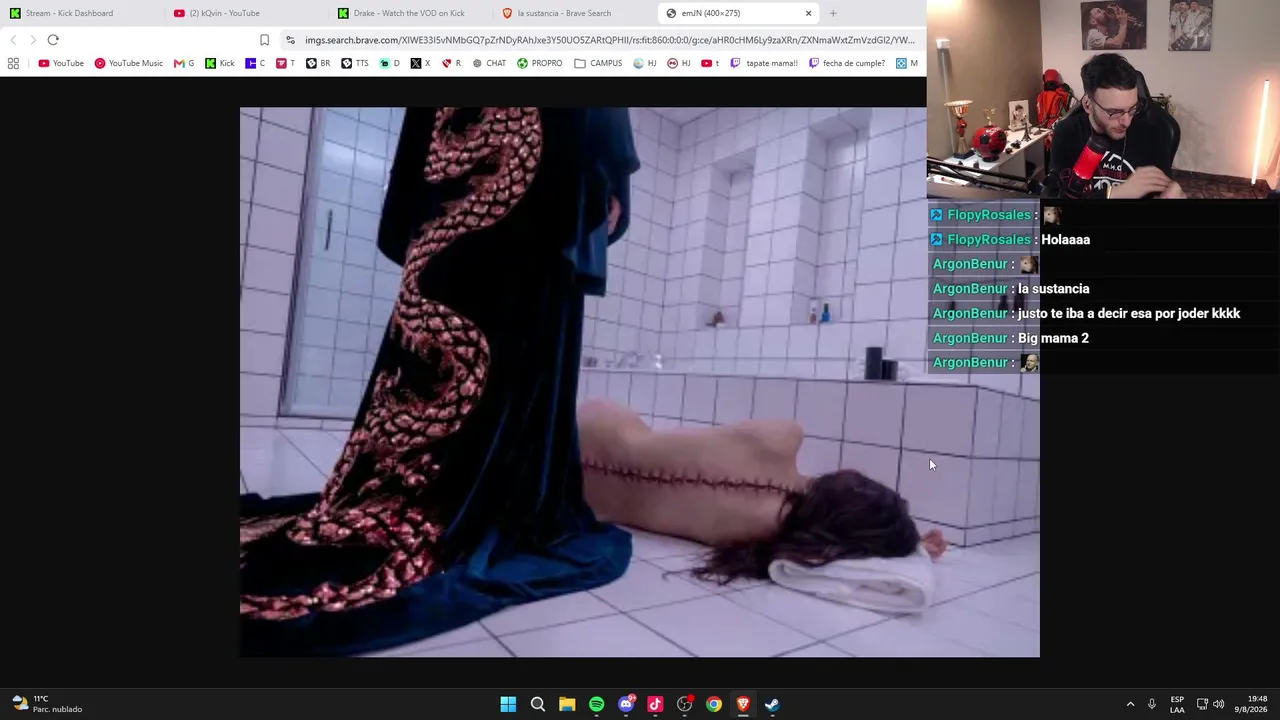The image size is (1280, 720).
Task: Open the pink music-note app on taskbar
Action: coord(655,704)
